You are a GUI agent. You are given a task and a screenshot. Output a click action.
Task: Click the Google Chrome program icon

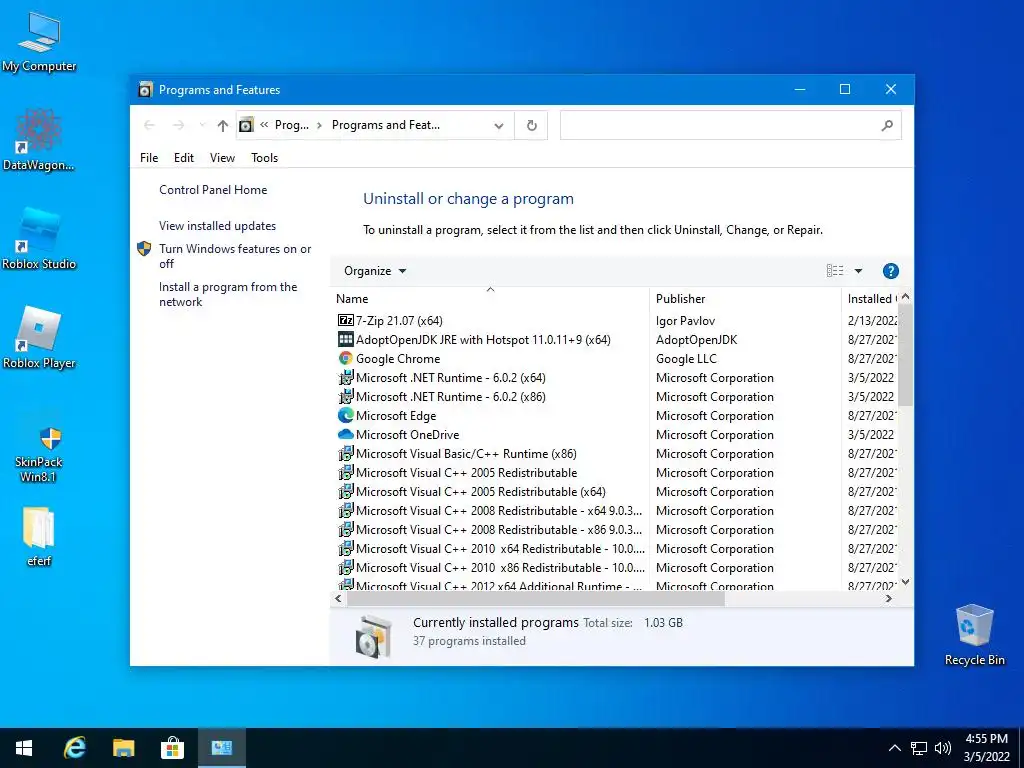point(345,359)
